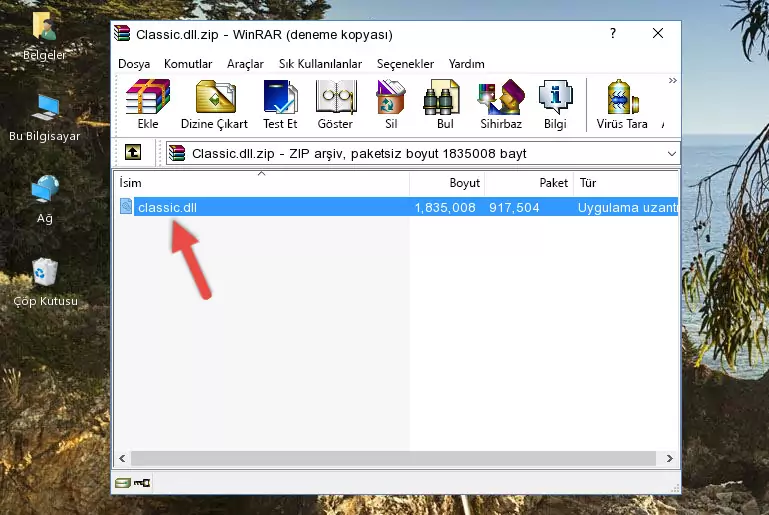This screenshot has width=769, height=515.
Task: Open the Dosya menu
Action: [134, 64]
